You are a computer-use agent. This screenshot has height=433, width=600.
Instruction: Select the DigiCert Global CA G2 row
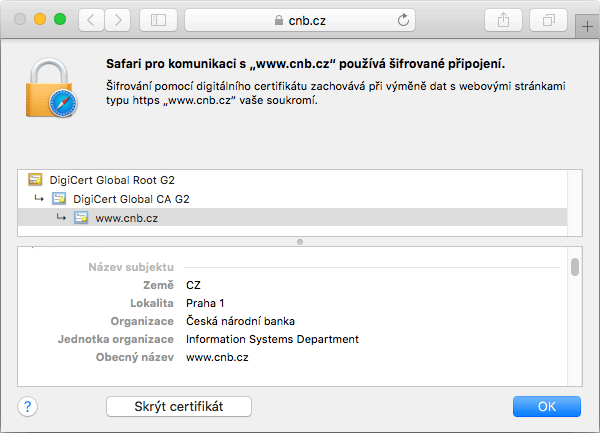coord(292,199)
